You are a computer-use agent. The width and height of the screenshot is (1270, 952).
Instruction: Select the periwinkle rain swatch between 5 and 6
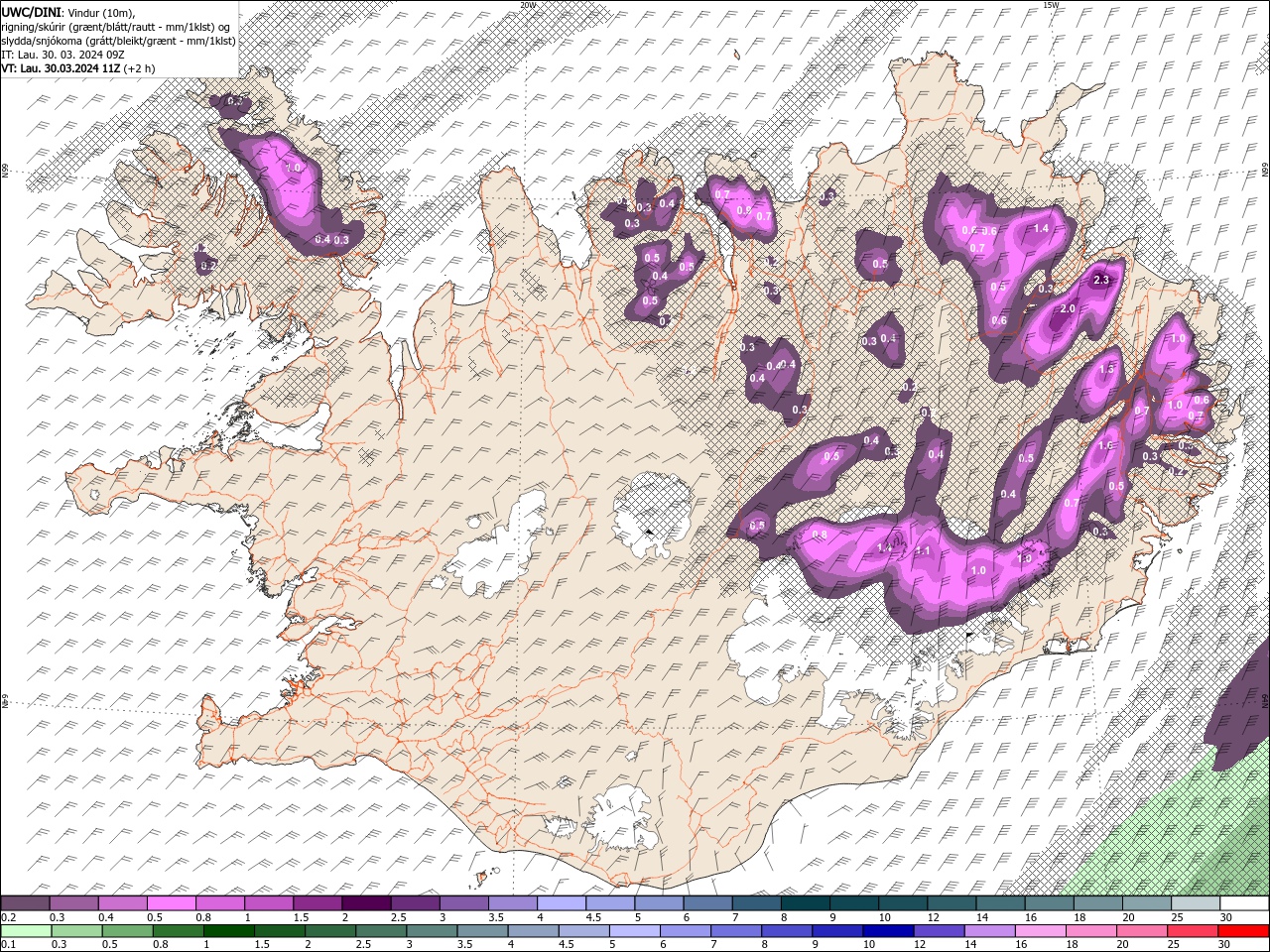635,931
